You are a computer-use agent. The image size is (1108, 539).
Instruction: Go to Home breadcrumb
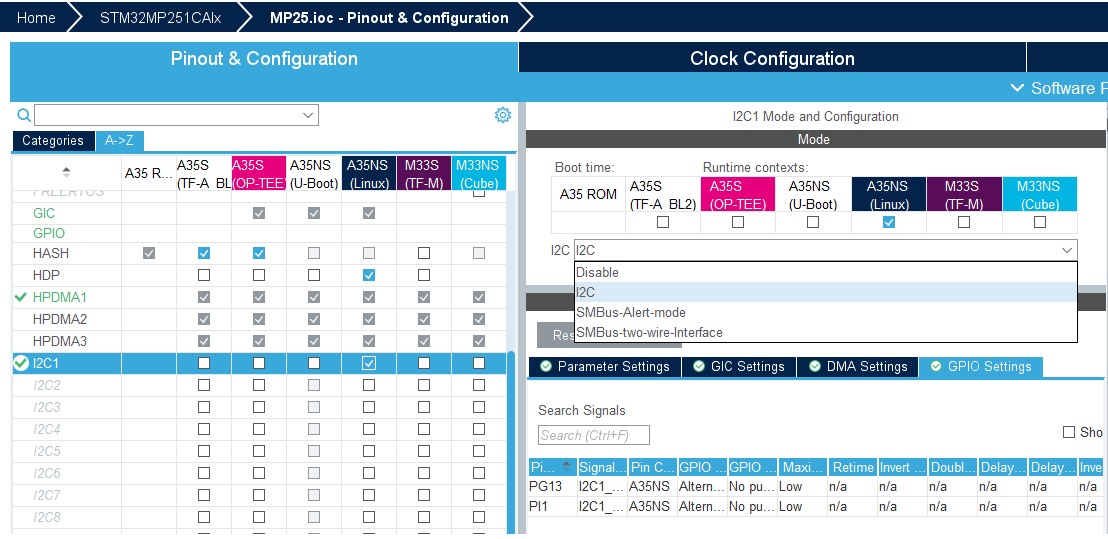[36, 18]
